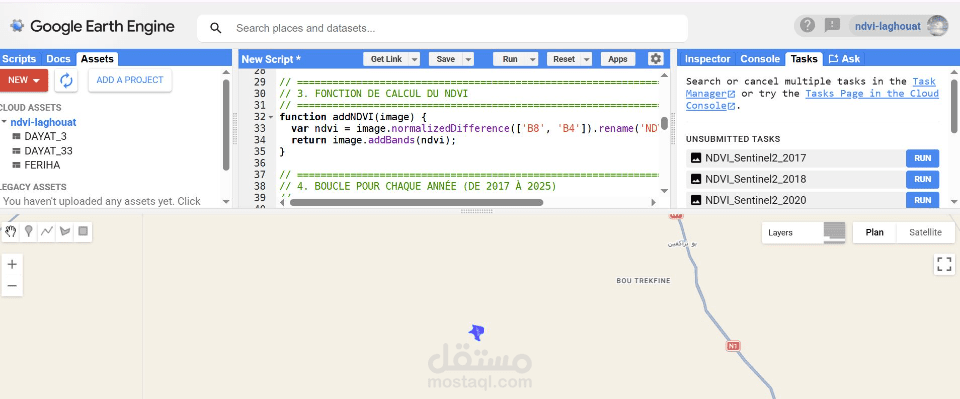
Task: Select the hand pan tool
Action: (x=11, y=231)
